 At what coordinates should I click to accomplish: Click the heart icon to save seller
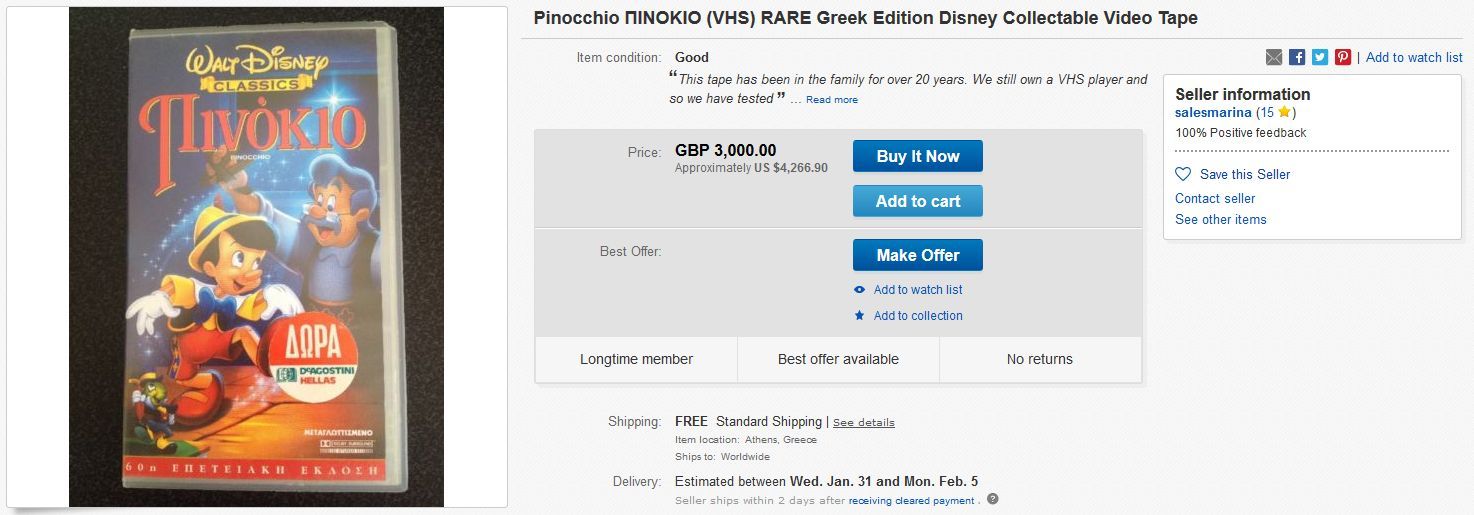coord(1183,174)
